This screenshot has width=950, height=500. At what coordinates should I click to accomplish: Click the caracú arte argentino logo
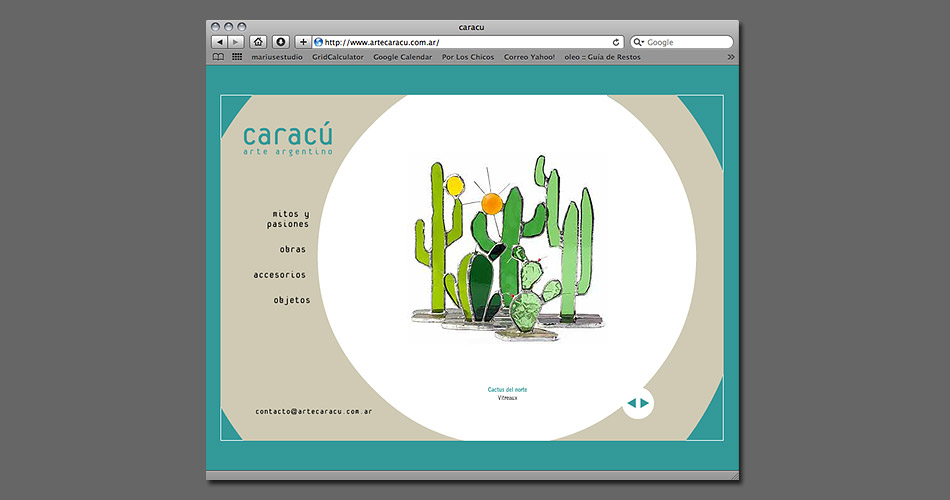coord(288,138)
